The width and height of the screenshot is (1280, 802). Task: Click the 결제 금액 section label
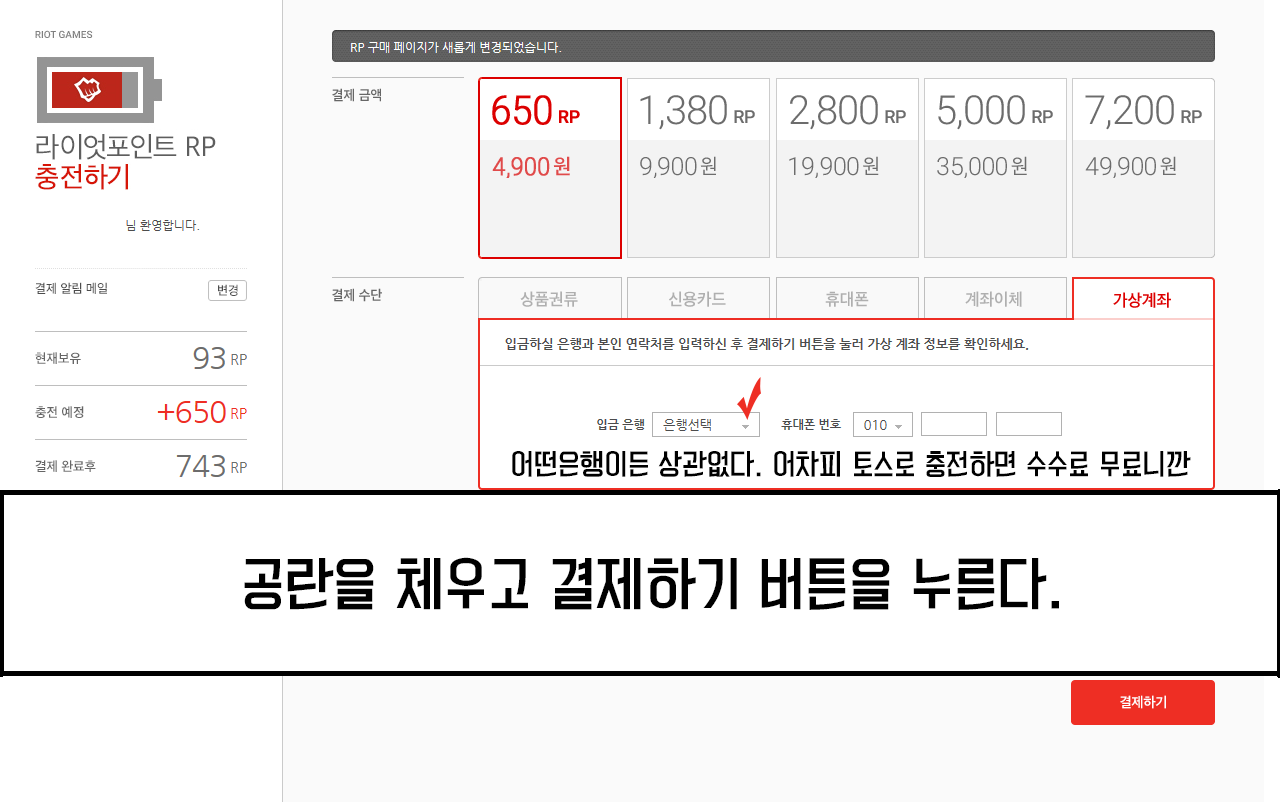357,96
